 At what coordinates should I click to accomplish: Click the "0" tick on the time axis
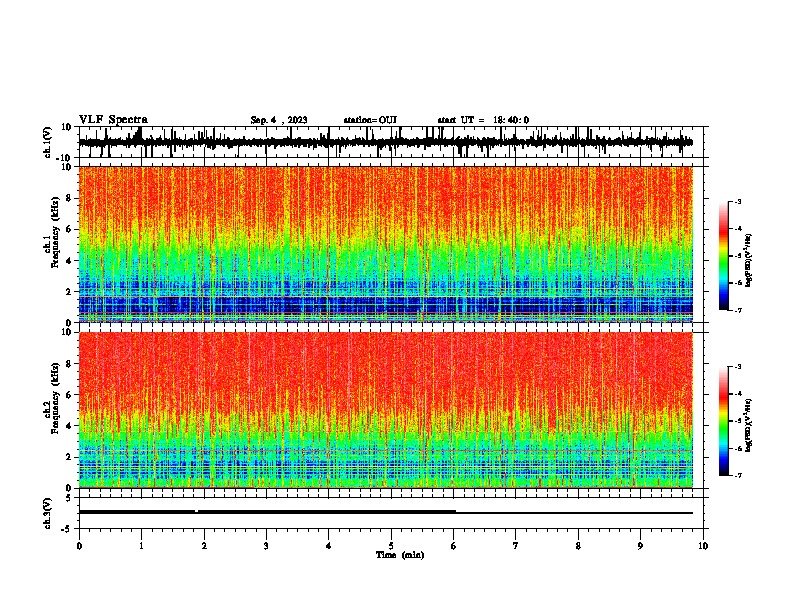[79, 546]
